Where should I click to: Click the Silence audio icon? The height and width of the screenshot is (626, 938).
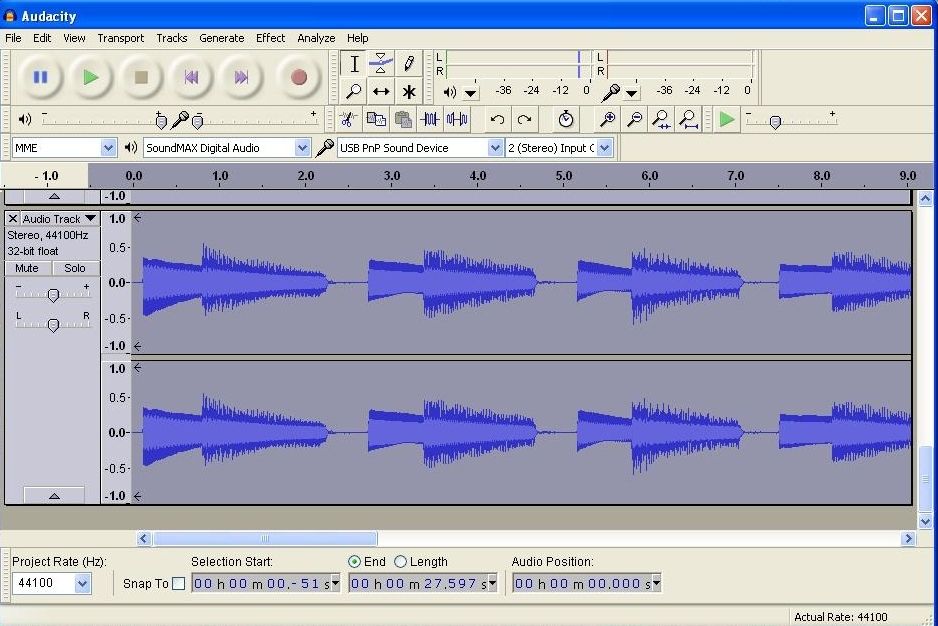tap(457, 120)
